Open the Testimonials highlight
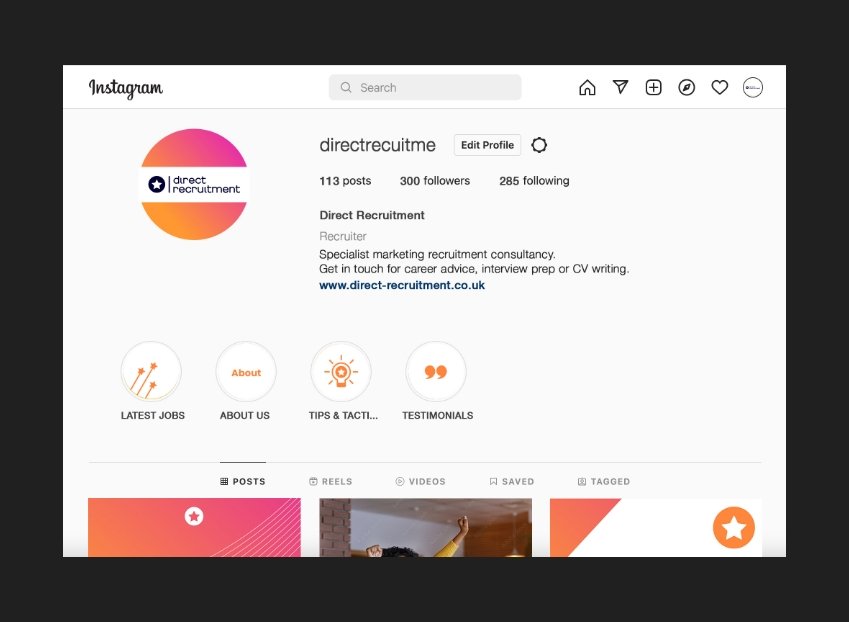The width and height of the screenshot is (849, 622). tap(435, 372)
